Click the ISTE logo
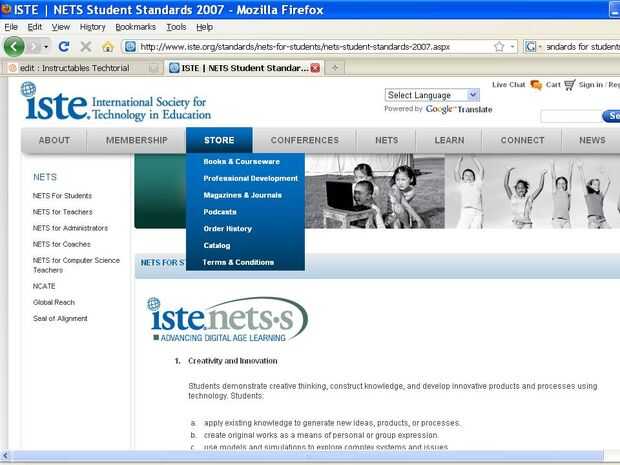Image resolution: width=620 pixels, height=465 pixels. point(116,102)
